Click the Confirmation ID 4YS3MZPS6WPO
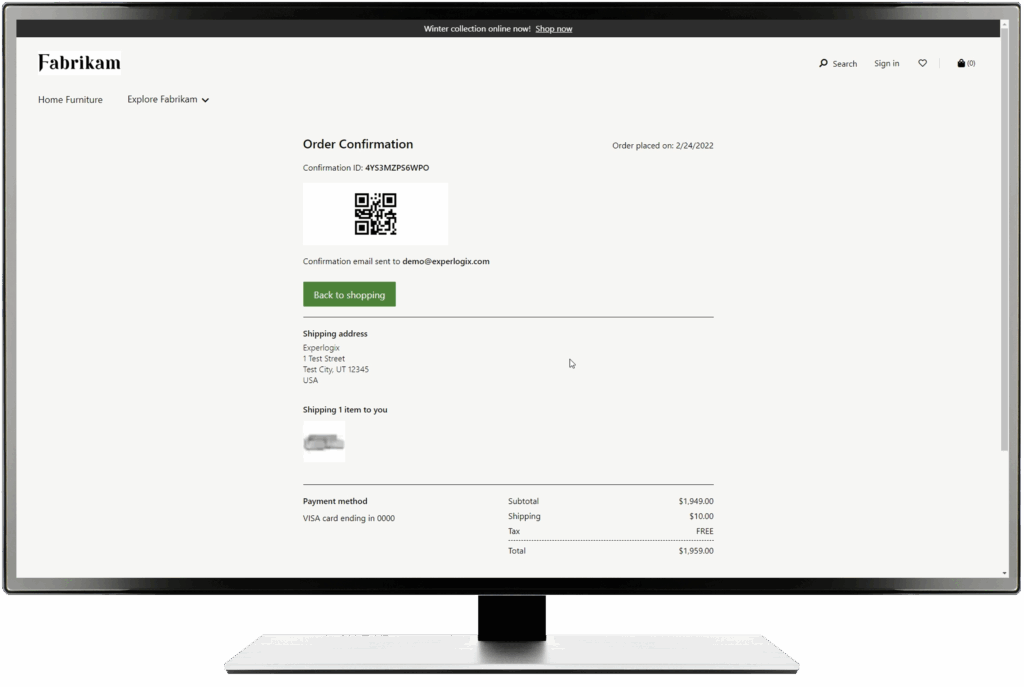The image size is (1024, 687). [396, 168]
